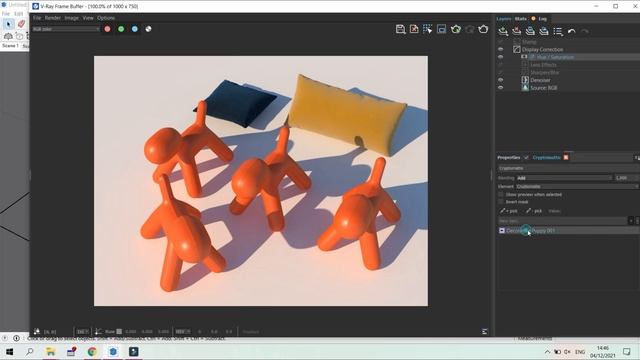Select the Display Correction layer row

click(568, 49)
